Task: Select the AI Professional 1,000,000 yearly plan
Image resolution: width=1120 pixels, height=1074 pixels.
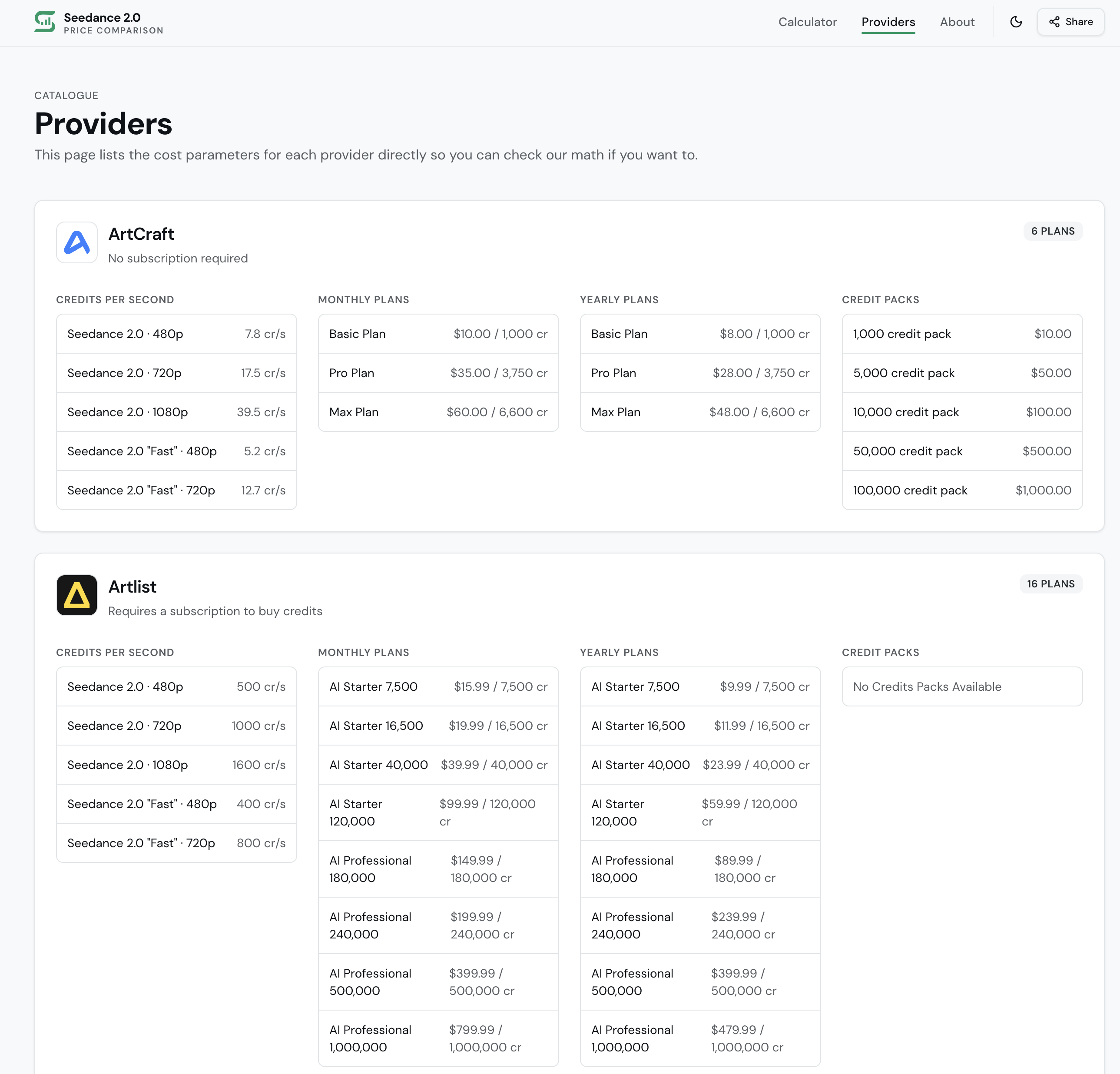Action: tap(699, 1038)
